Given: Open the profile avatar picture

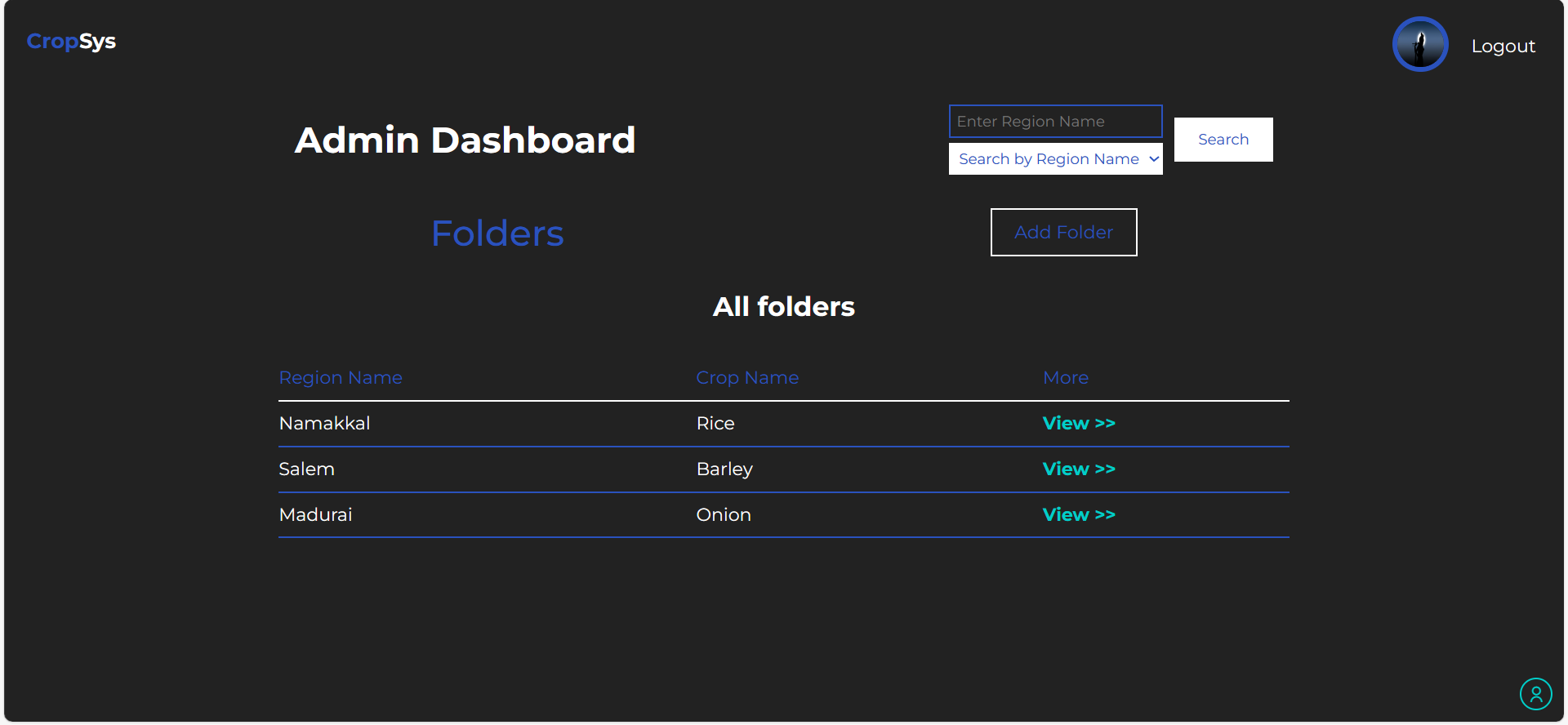Looking at the screenshot, I should [x=1419, y=44].
